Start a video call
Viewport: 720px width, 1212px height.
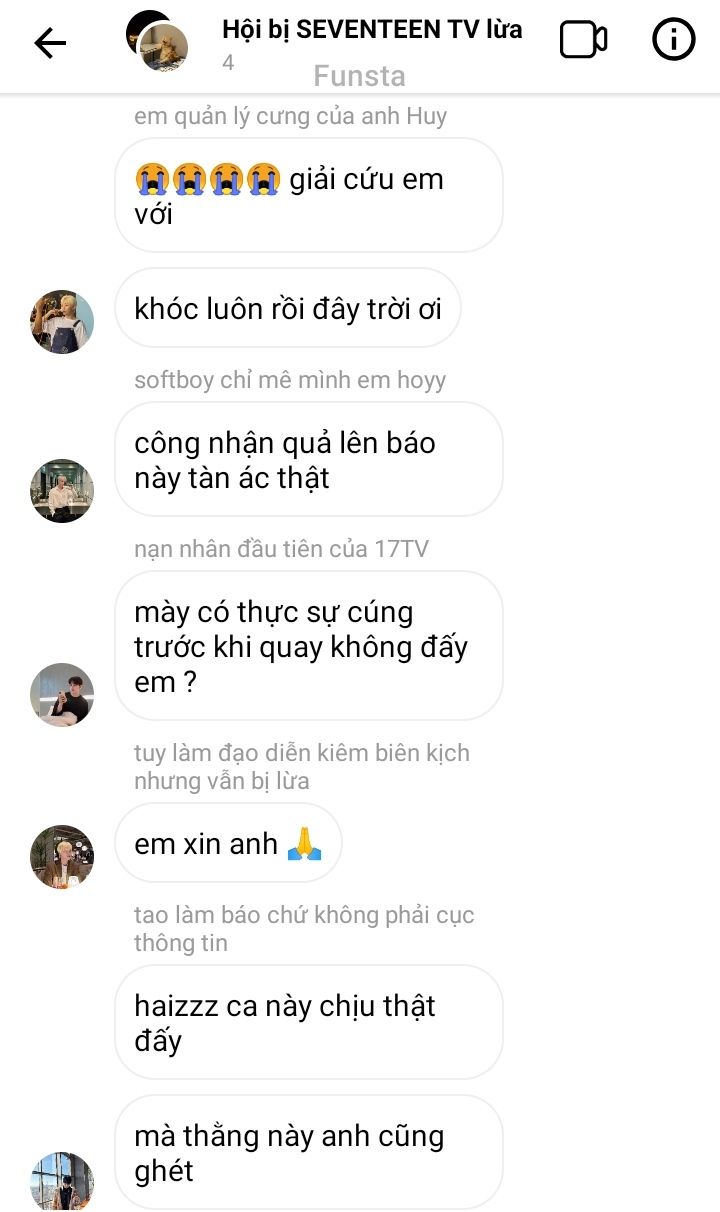coord(583,40)
